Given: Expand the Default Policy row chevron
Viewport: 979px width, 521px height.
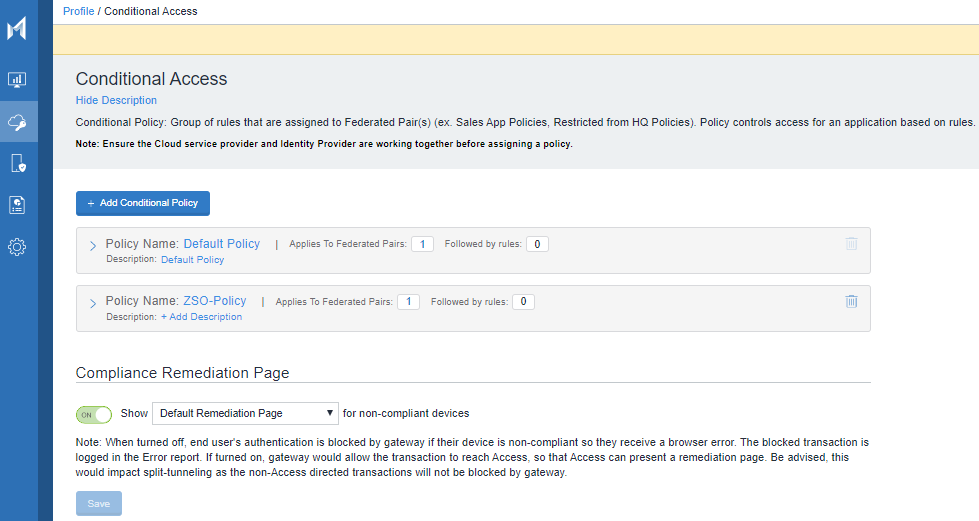Looking at the screenshot, I should pyautogui.click(x=93, y=246).
